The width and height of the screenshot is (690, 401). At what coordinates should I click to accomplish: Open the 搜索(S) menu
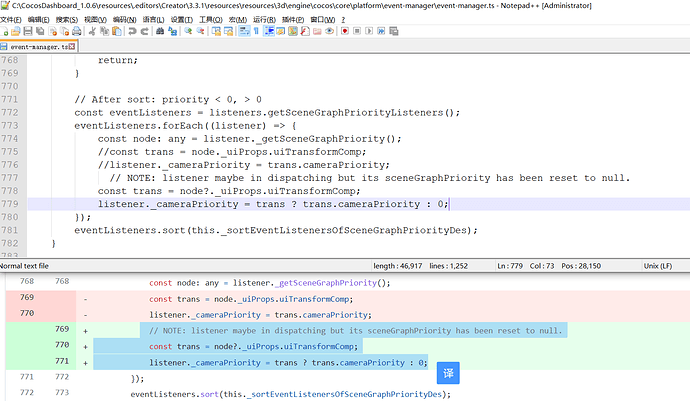tap(66, 19)
